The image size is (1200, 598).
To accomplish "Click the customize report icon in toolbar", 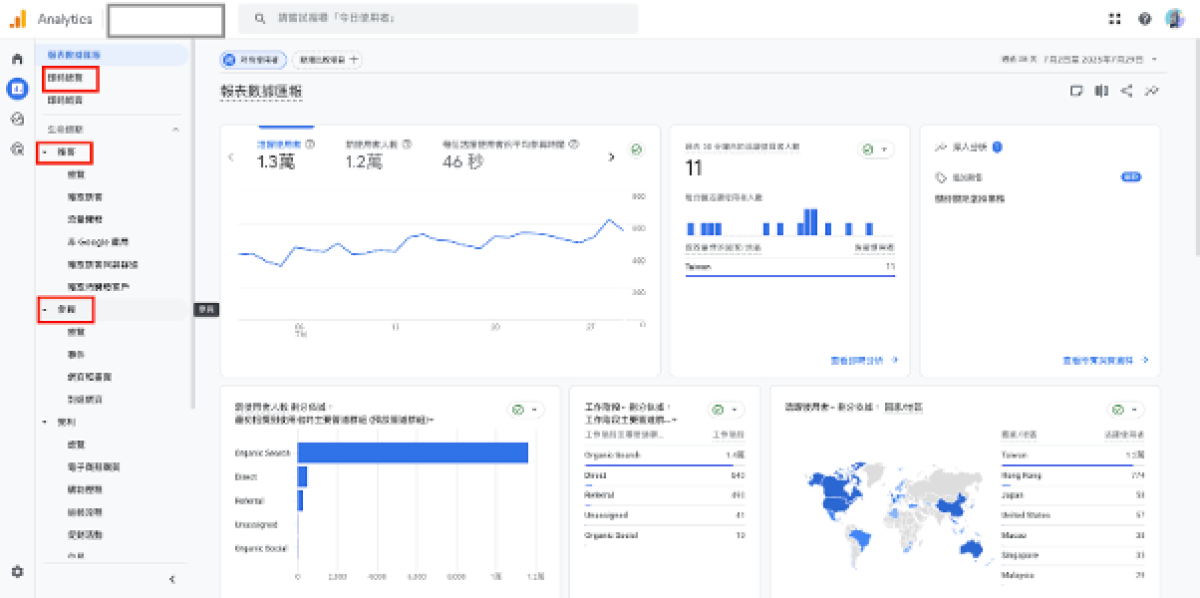I will [1076, 91].
